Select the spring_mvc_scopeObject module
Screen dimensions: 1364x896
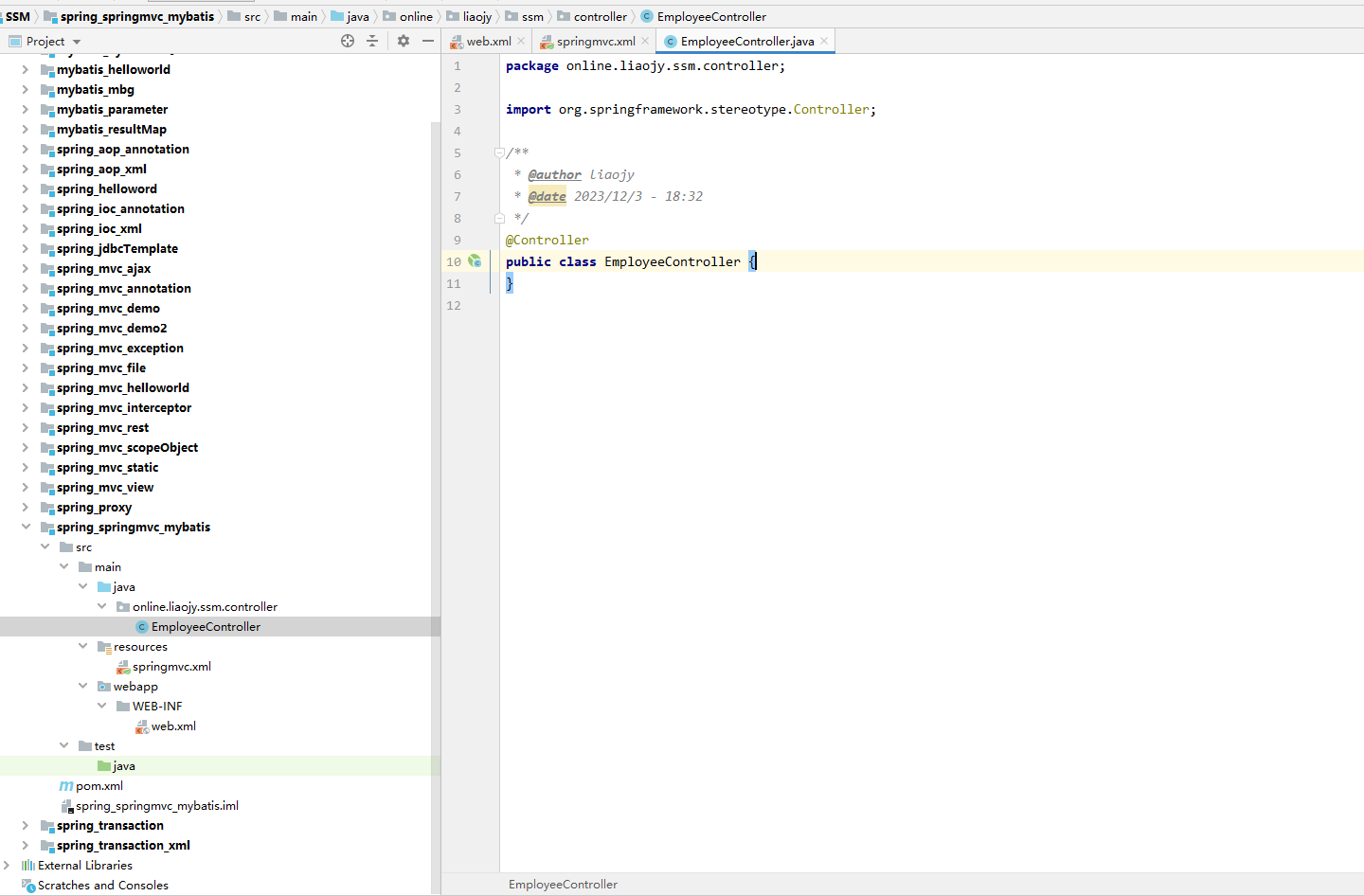point(127,447)
